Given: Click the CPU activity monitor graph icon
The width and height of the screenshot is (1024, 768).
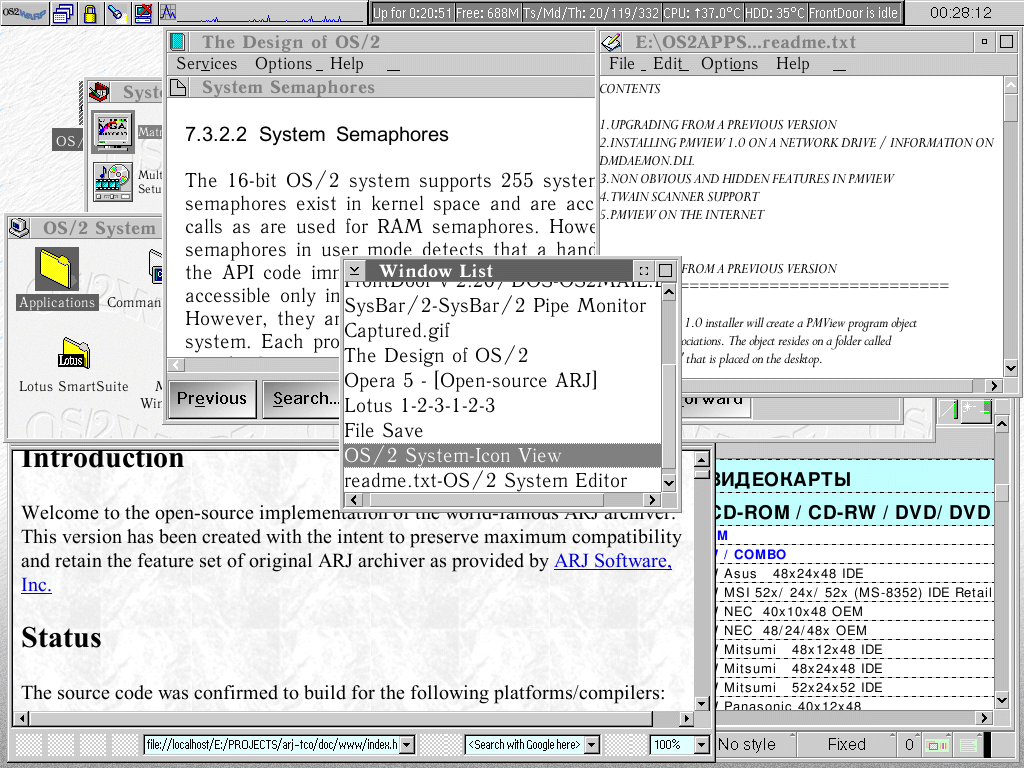Looking at the screenshot, I should coord(168,12).
